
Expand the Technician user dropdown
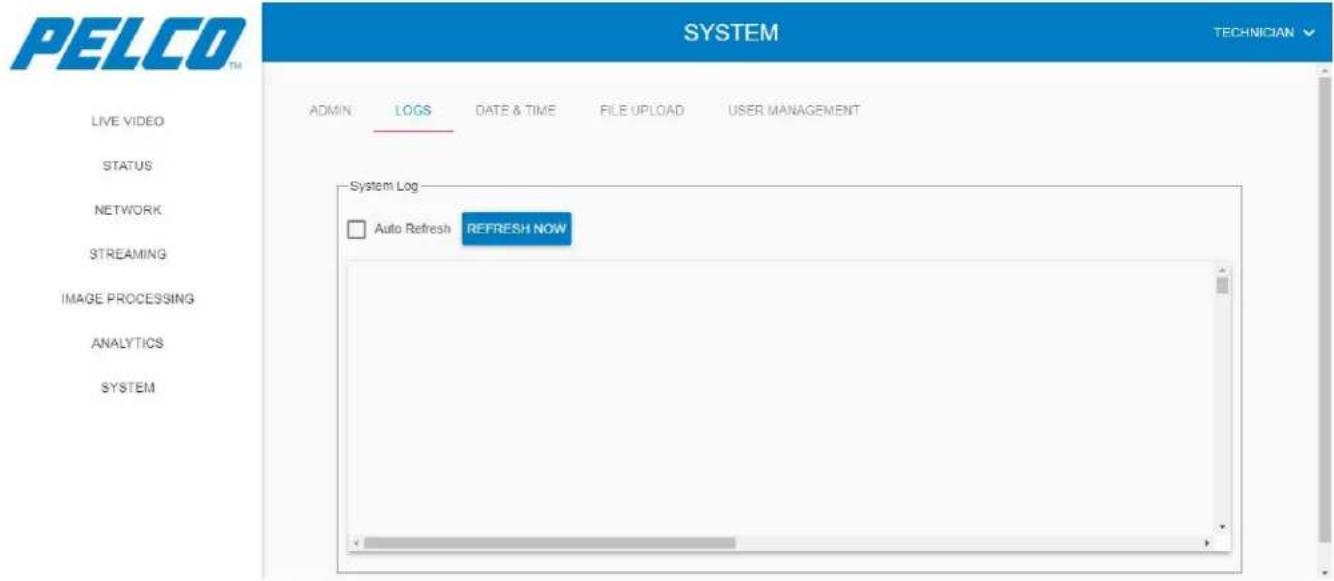(1264, 33)
